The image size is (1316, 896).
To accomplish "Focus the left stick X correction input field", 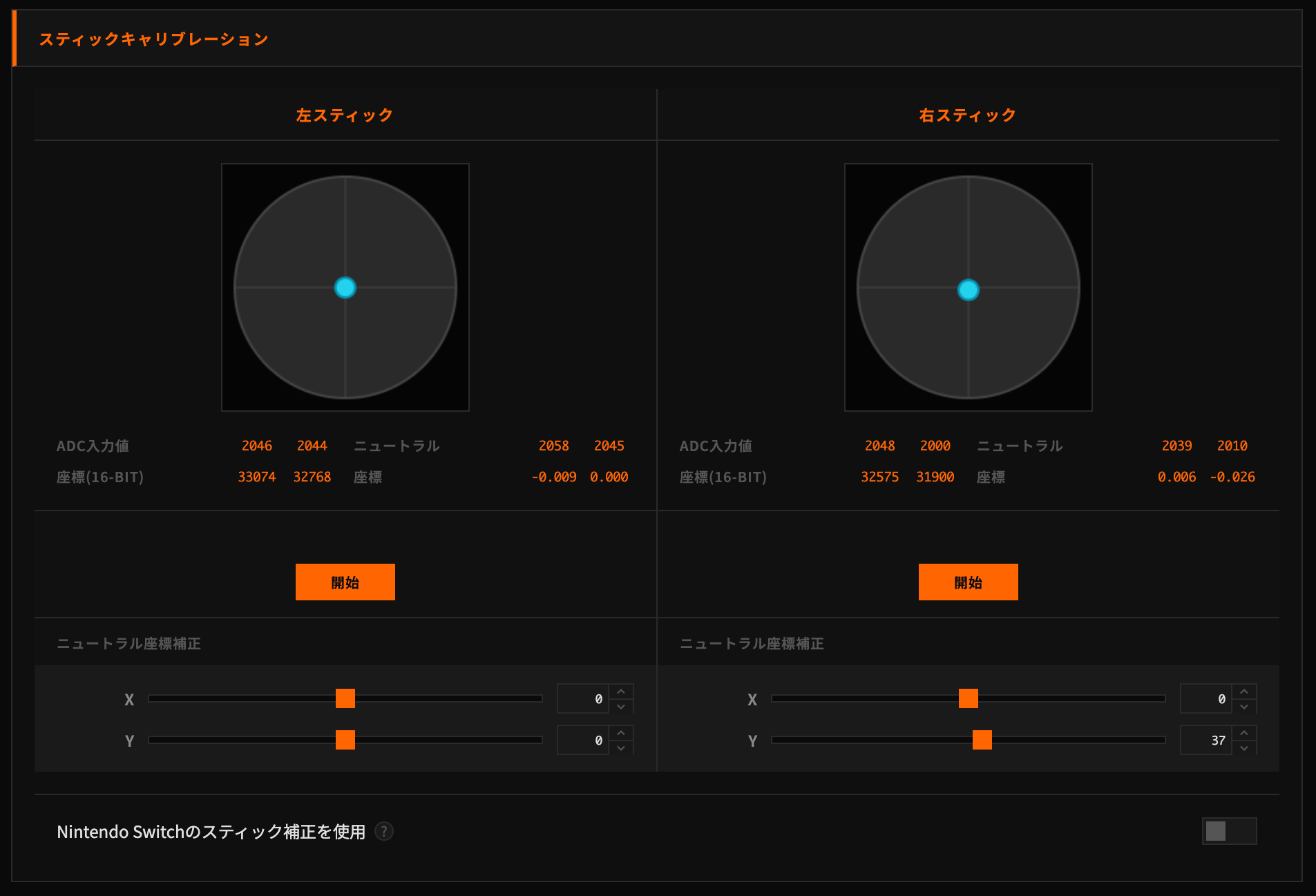I will point(582,699).
